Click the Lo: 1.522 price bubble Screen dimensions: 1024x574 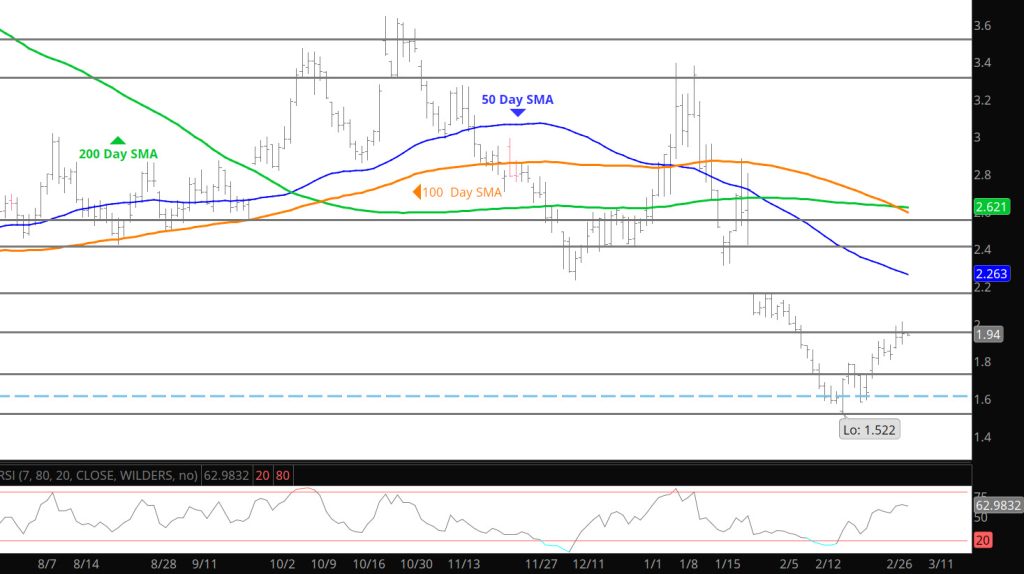pyautogui.click(x=870, y=429)
